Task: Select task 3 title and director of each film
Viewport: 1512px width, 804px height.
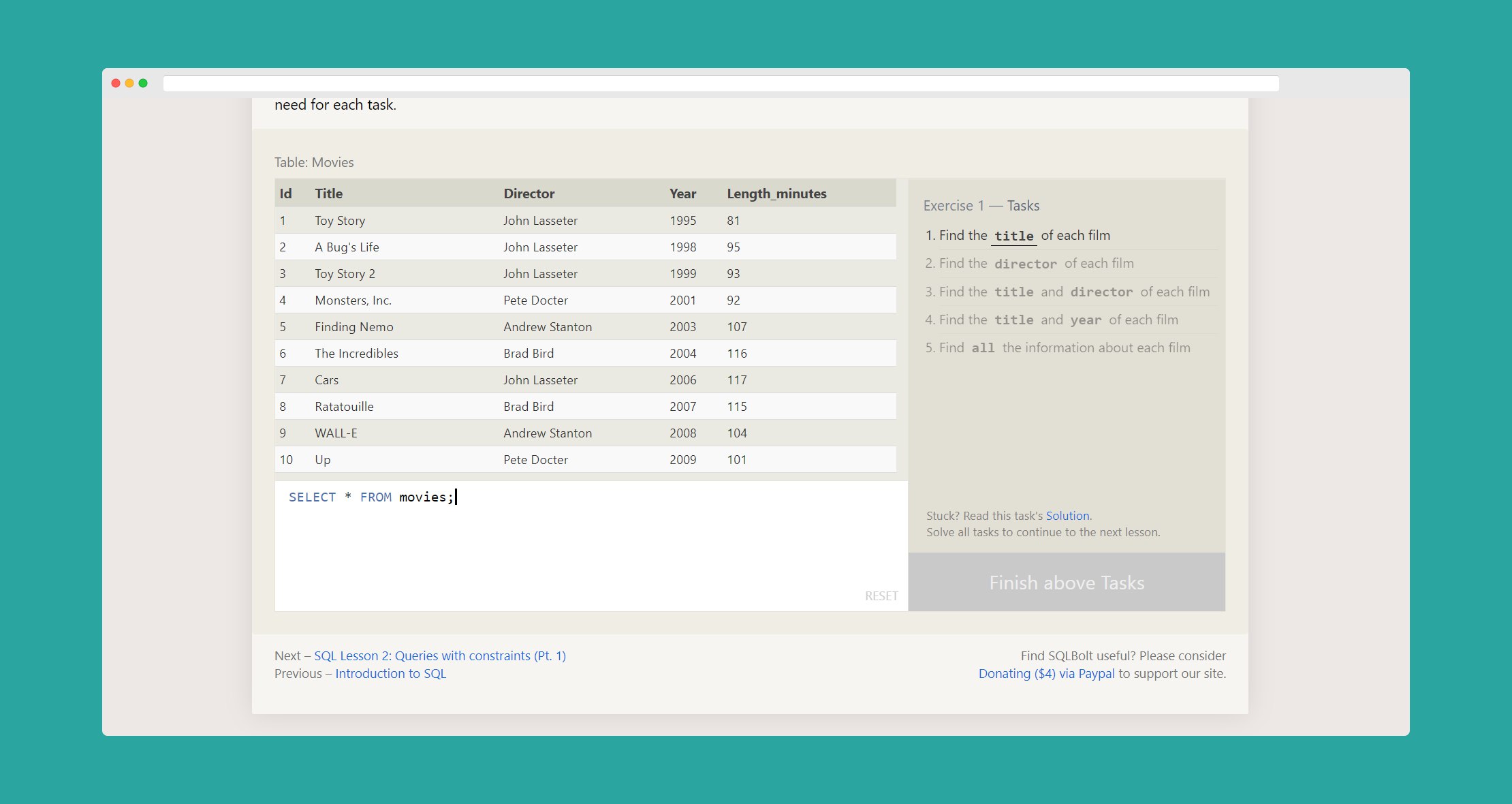Action: [x=1067, y=292]
